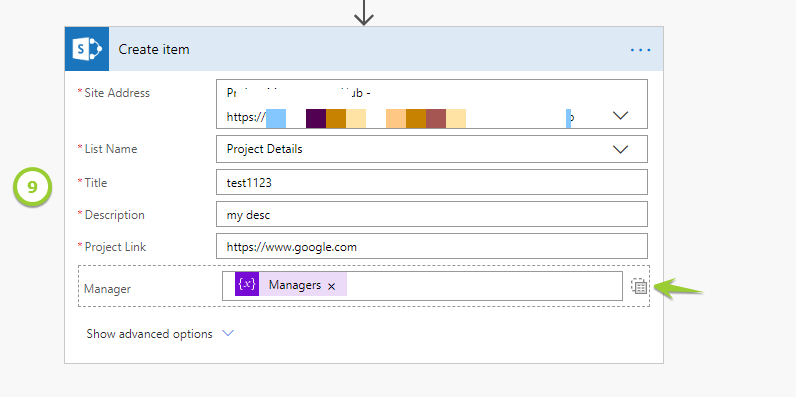
Task: Collapse the action via Create item title
Action: (154, 49)
